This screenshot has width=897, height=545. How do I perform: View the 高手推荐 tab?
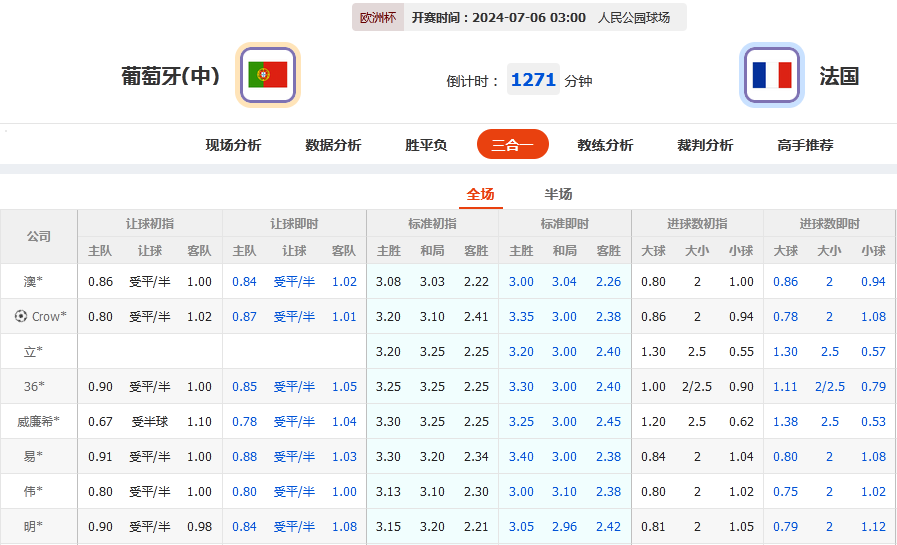tap(805, 145)
